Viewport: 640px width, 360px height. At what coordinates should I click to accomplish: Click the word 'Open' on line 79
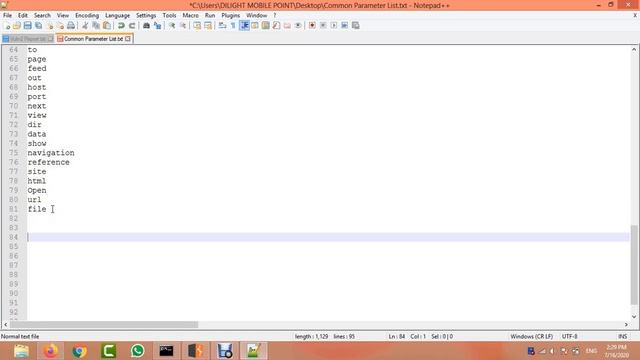pyautogui.click(x=37, y=191)
